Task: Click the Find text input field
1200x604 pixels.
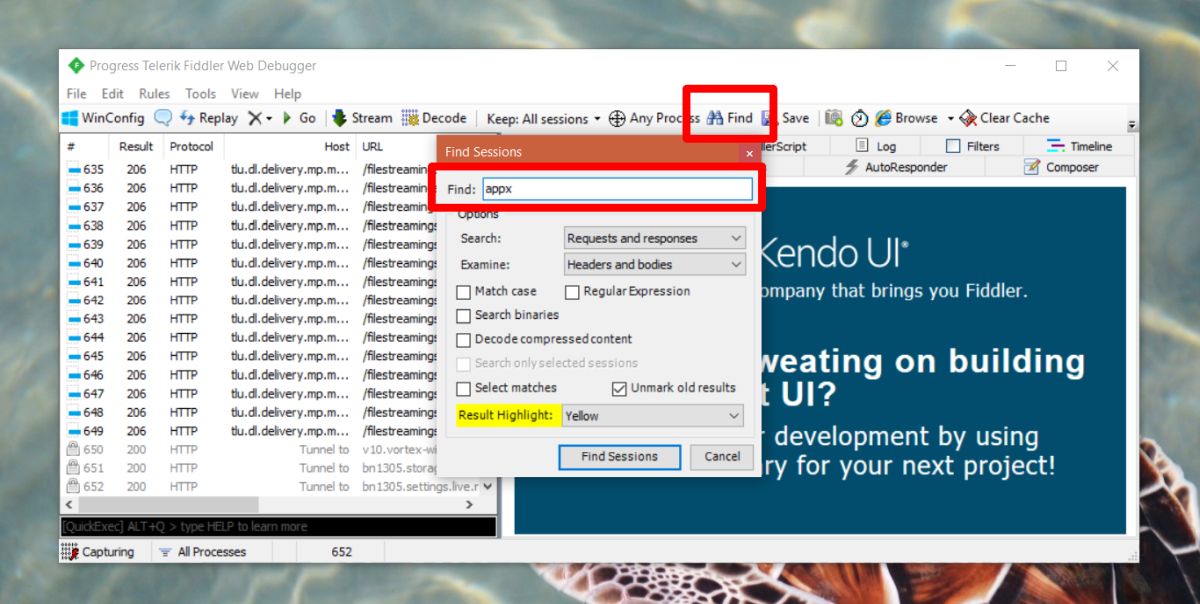Action: pyautogui.click(x=616, y=189)
